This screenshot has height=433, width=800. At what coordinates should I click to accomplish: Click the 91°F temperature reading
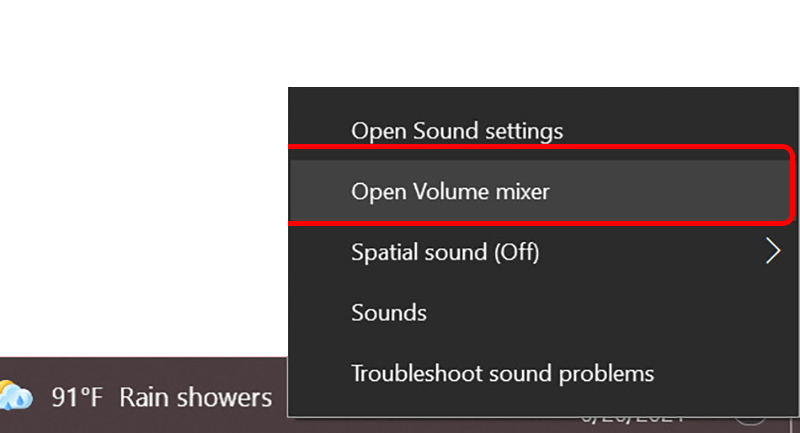(x=77, y=398)
